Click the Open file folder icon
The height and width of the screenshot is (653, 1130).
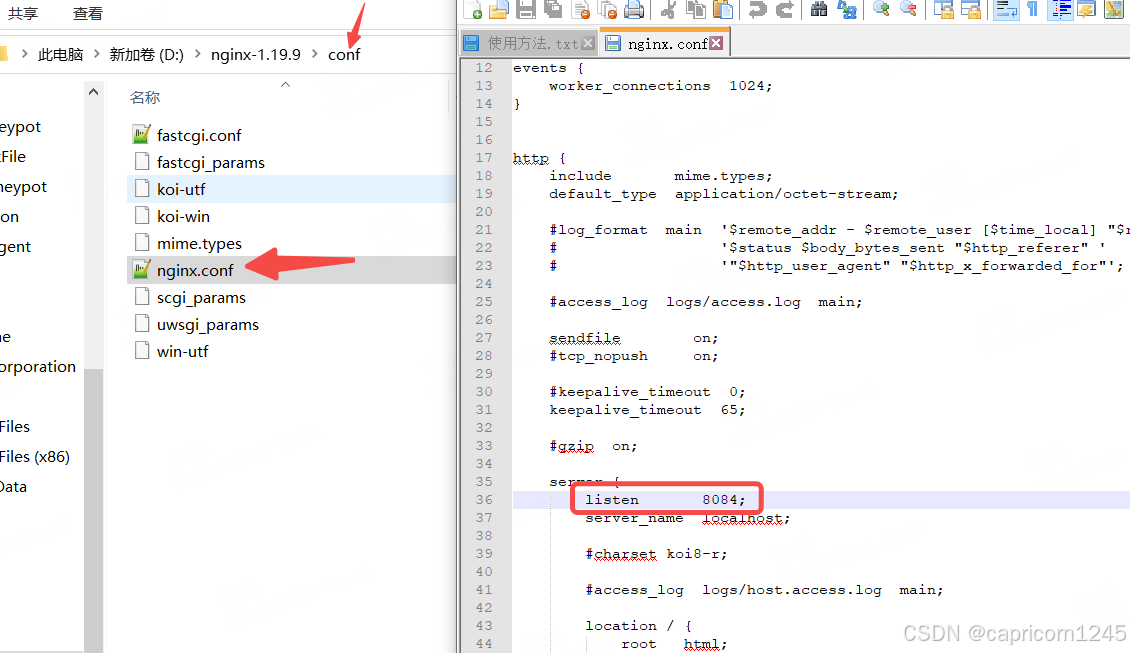click(x=499, y=9)
